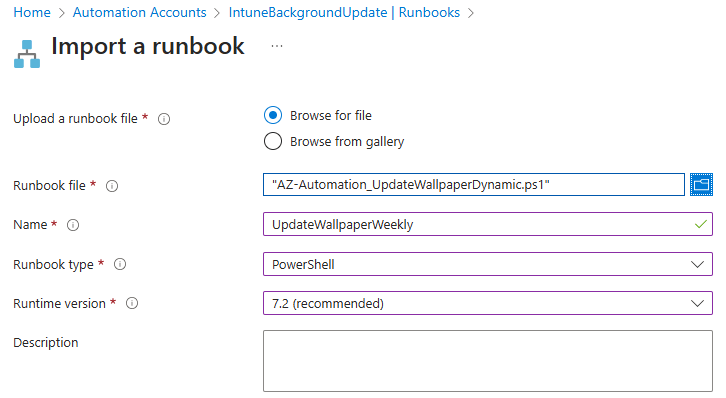
Task: Select the Browse for file radio button
Action: [x=273, y=115]
